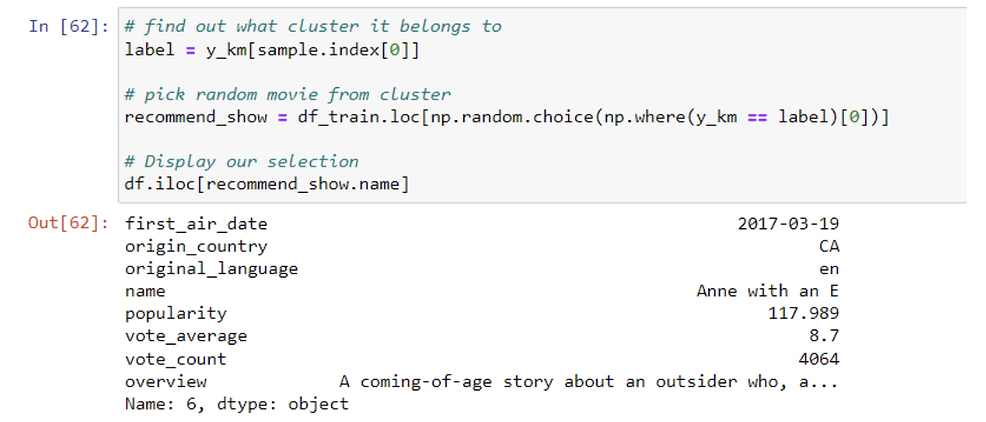
Task: Select the In [62] input prompt
Action: point(69,28)
